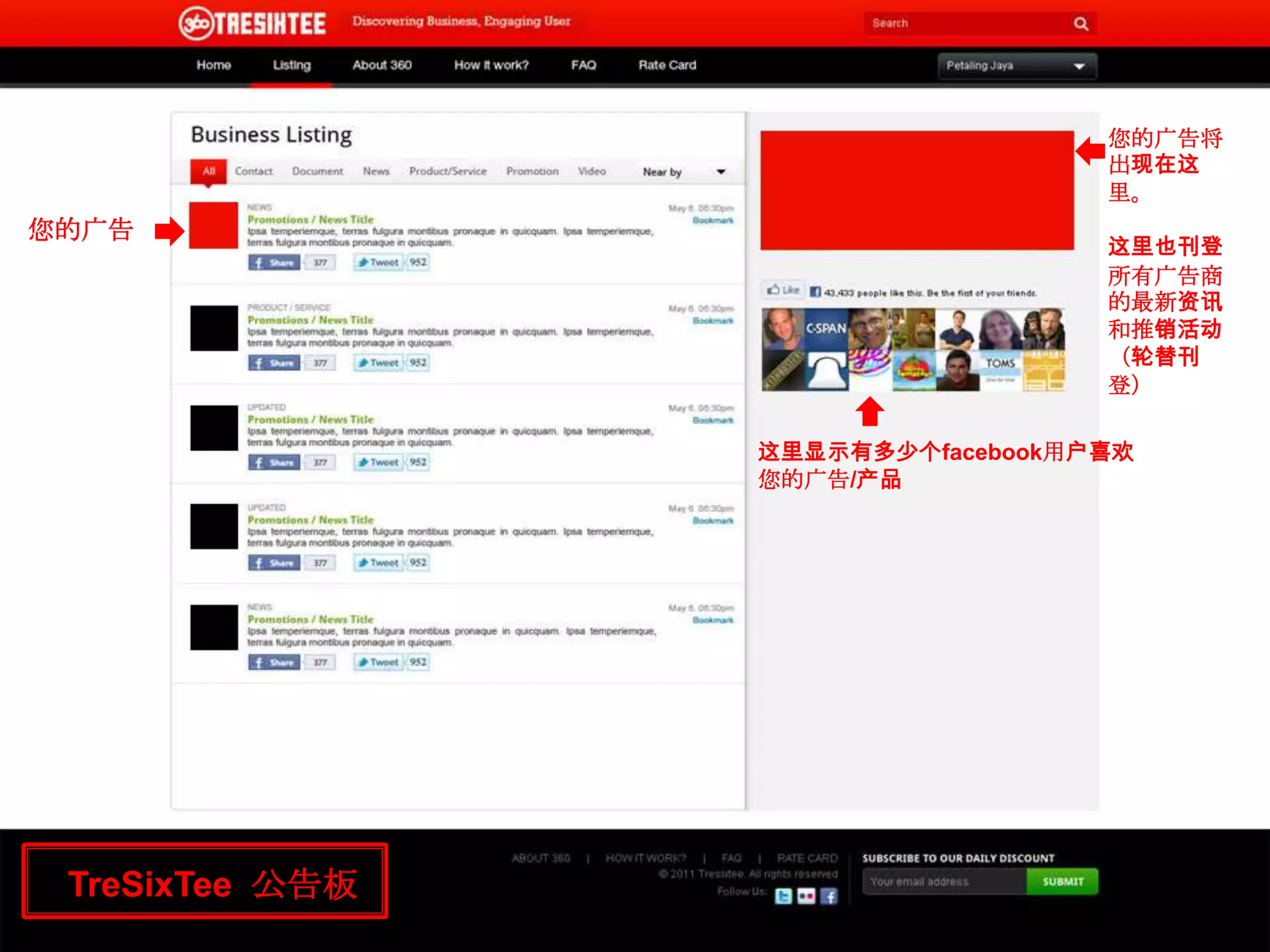Bookmark the last NEWS listing
Viewport: 1270px width, 952px height.
point(713,620)
